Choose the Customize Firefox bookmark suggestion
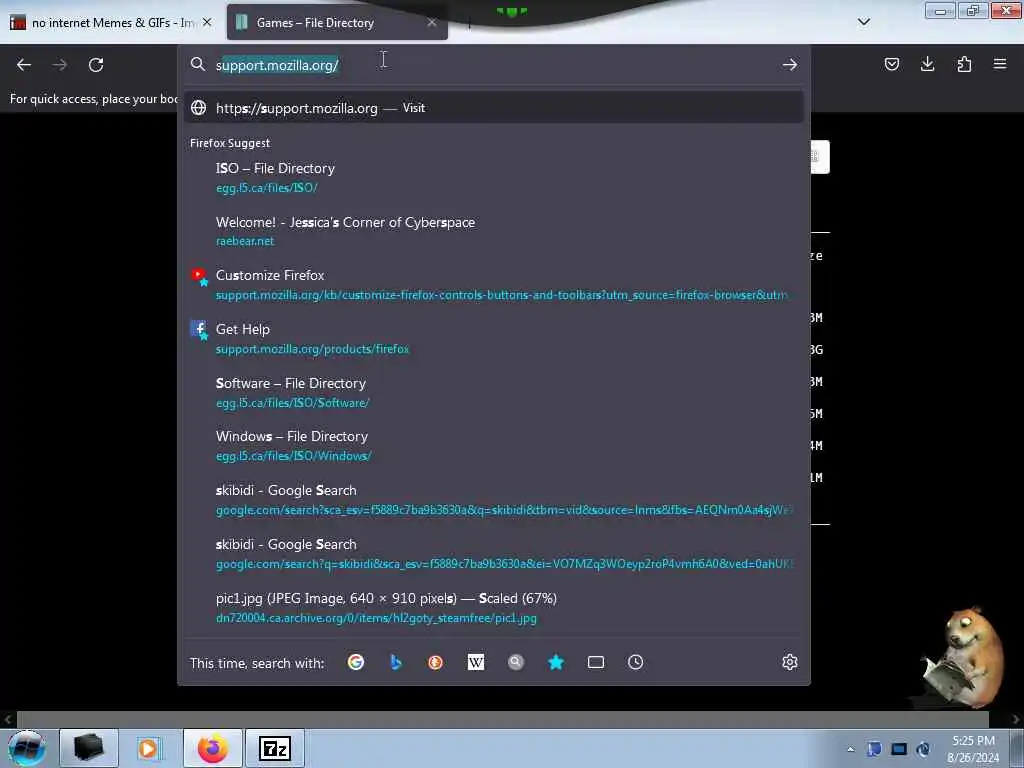 click(x=494, y=285)
